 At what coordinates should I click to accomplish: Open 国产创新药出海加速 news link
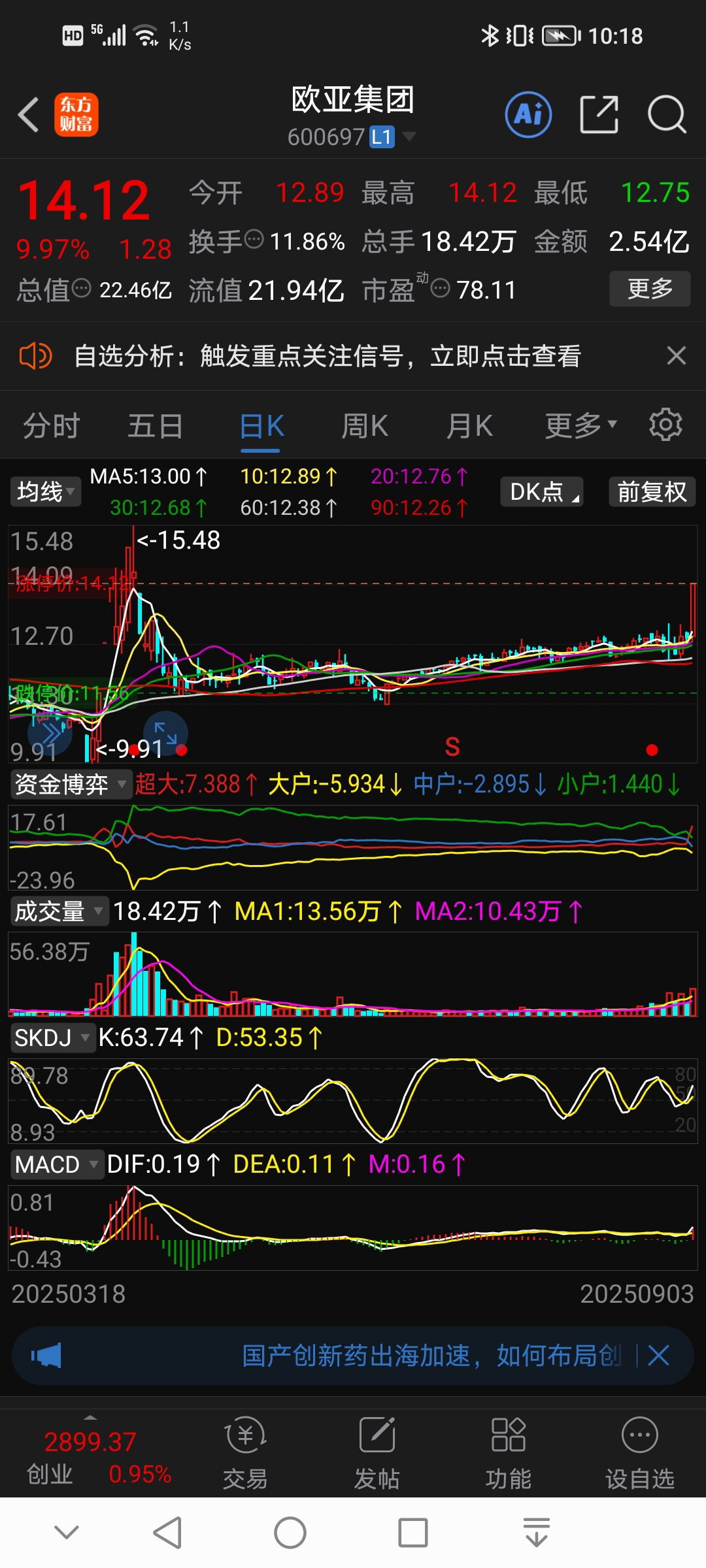pyautogui.click(x=431, y=1356)
